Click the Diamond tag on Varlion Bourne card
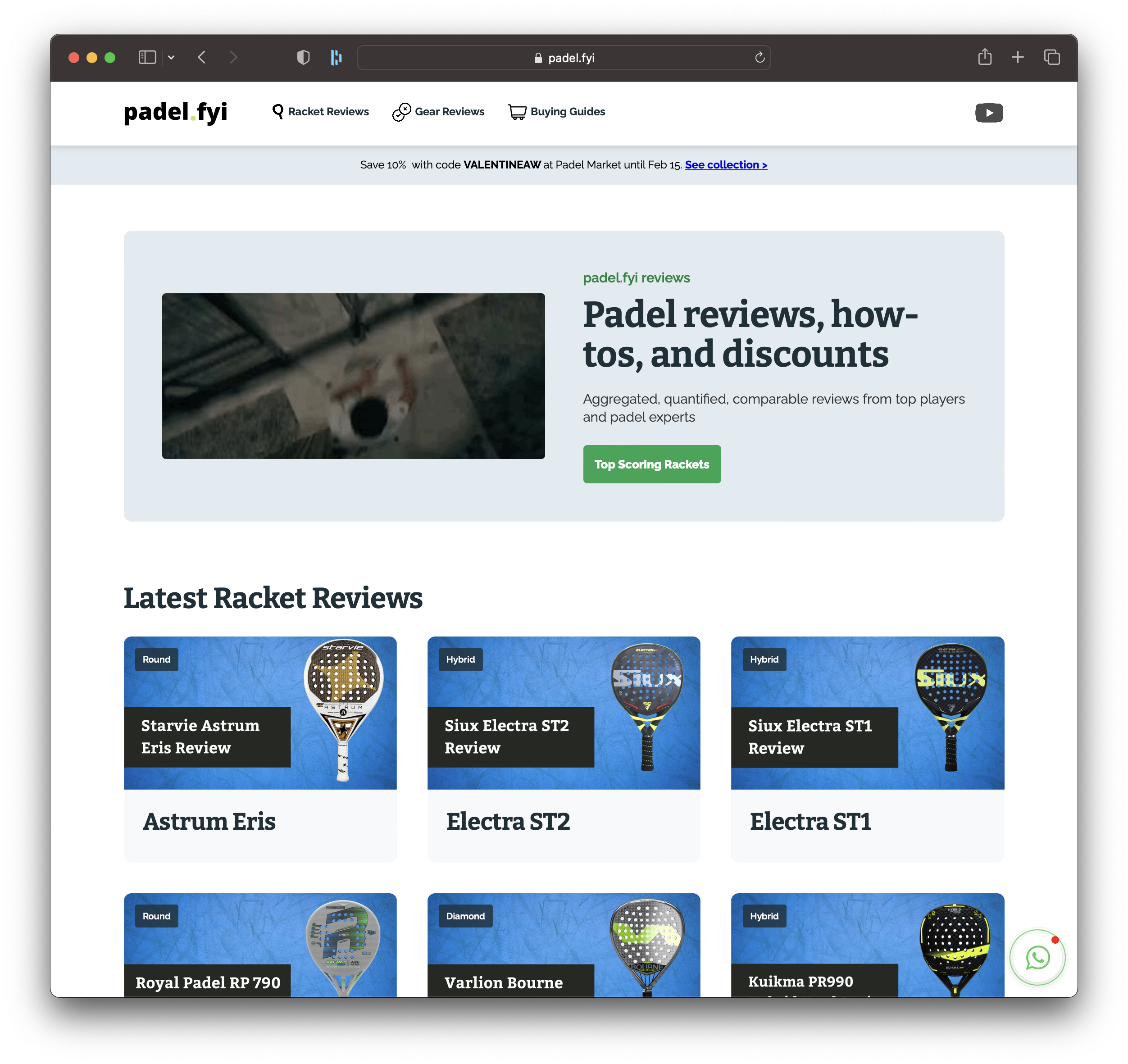 point(465,916)
